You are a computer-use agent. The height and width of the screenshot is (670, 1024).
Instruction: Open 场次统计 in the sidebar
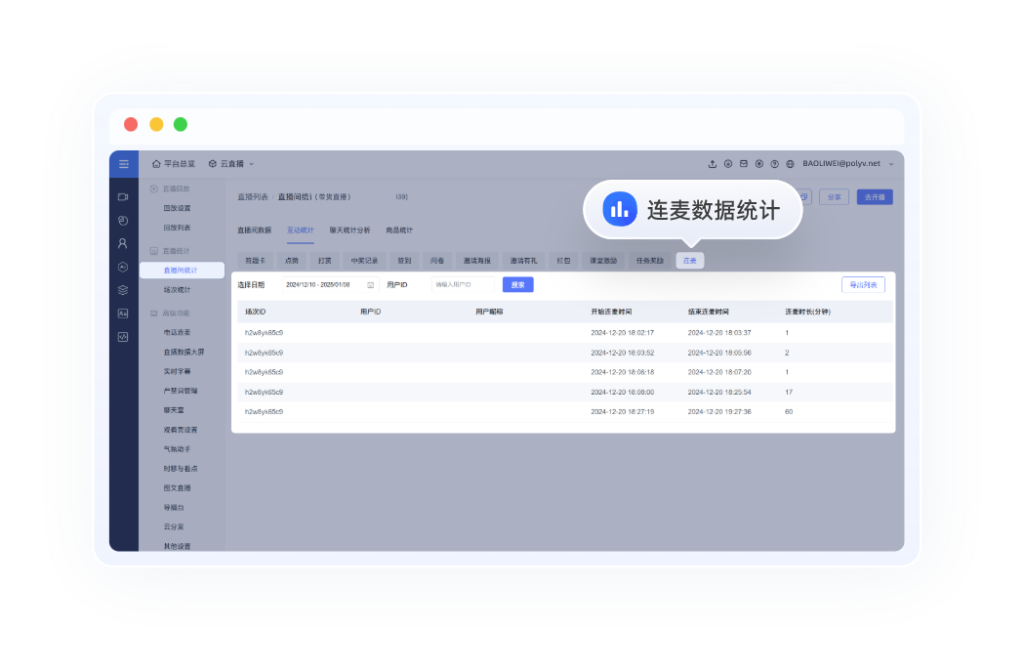[x=176, y=290]
